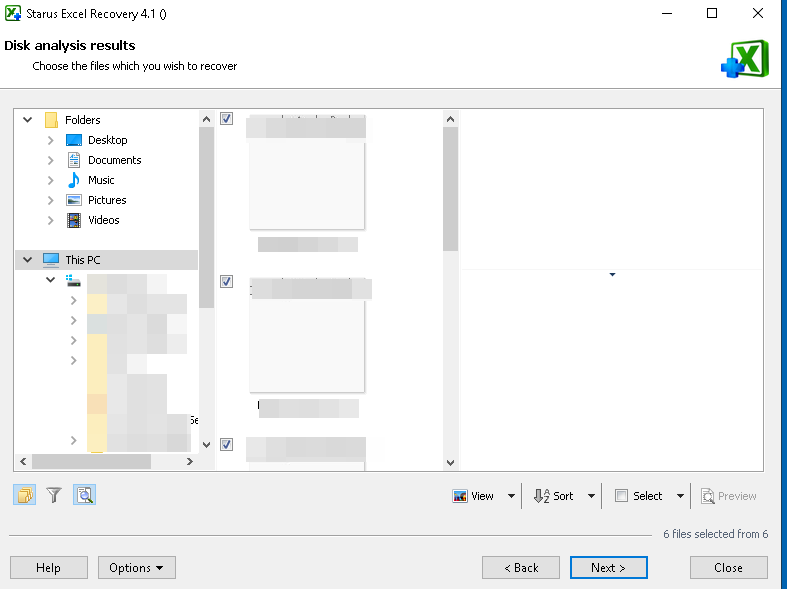787x589 pixels.
Task: Click the folders view icon at bottom left
Action: coord(25,495)
